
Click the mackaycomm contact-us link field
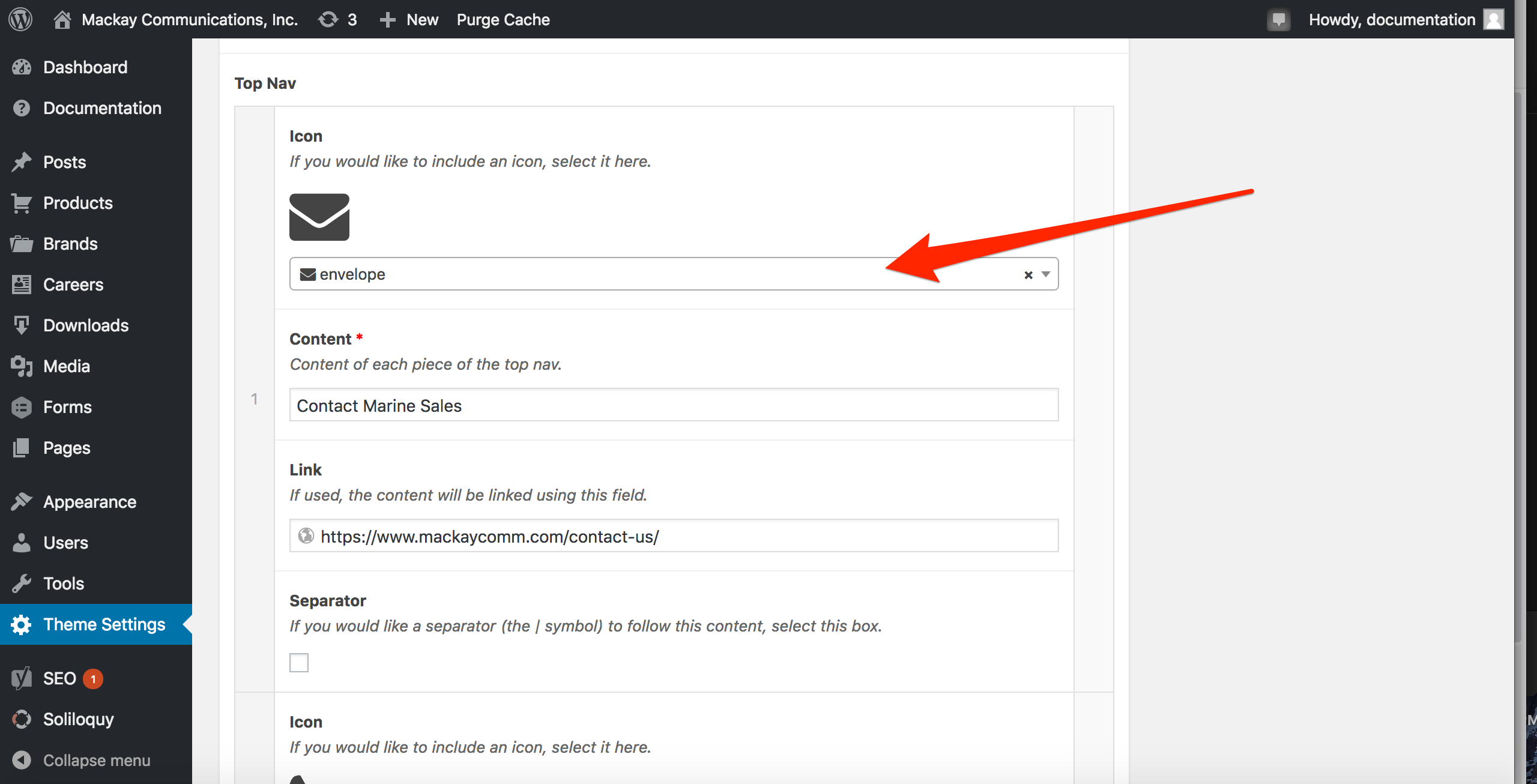tap(674, 536)
